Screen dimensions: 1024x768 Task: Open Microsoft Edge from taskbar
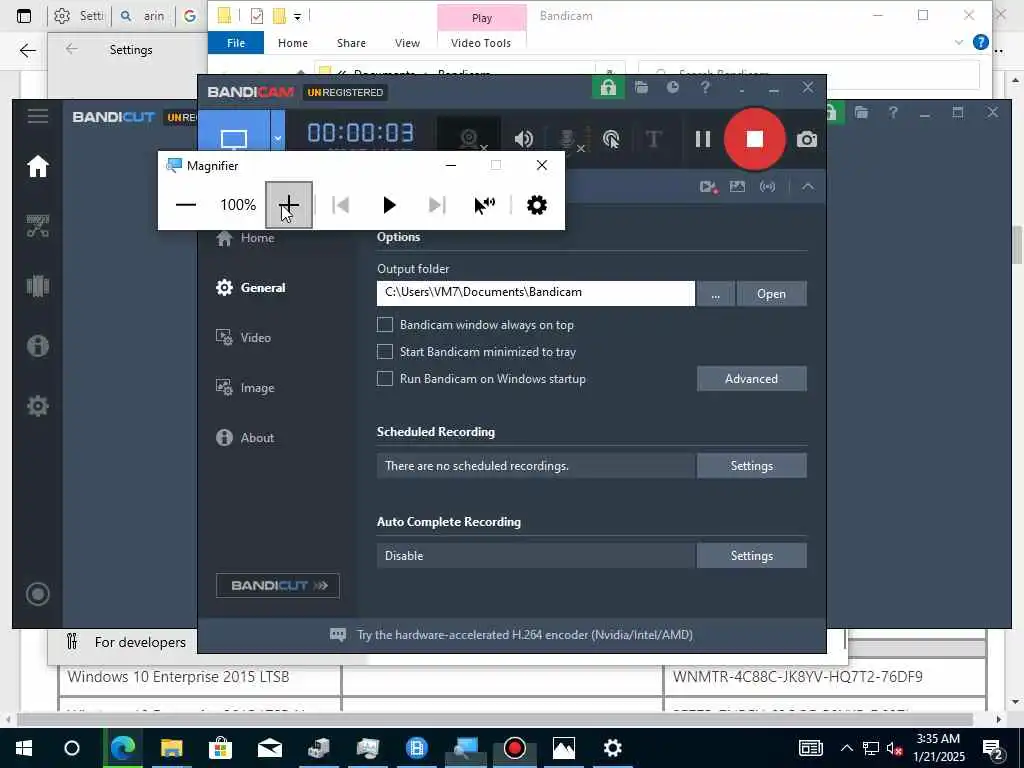[x=122, y=748]
